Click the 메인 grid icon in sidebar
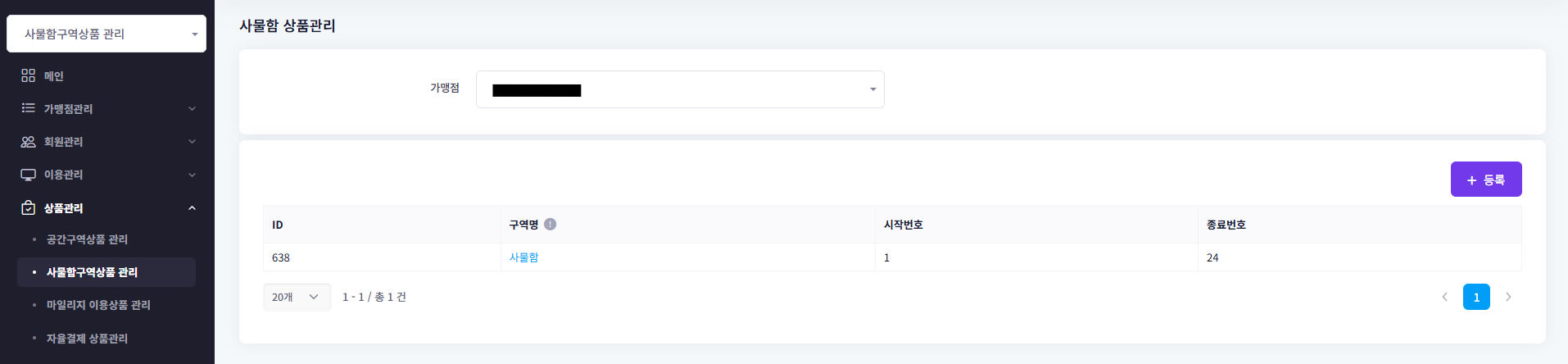The width and height of the screenshot is (1568, 364). pos(28,75)
